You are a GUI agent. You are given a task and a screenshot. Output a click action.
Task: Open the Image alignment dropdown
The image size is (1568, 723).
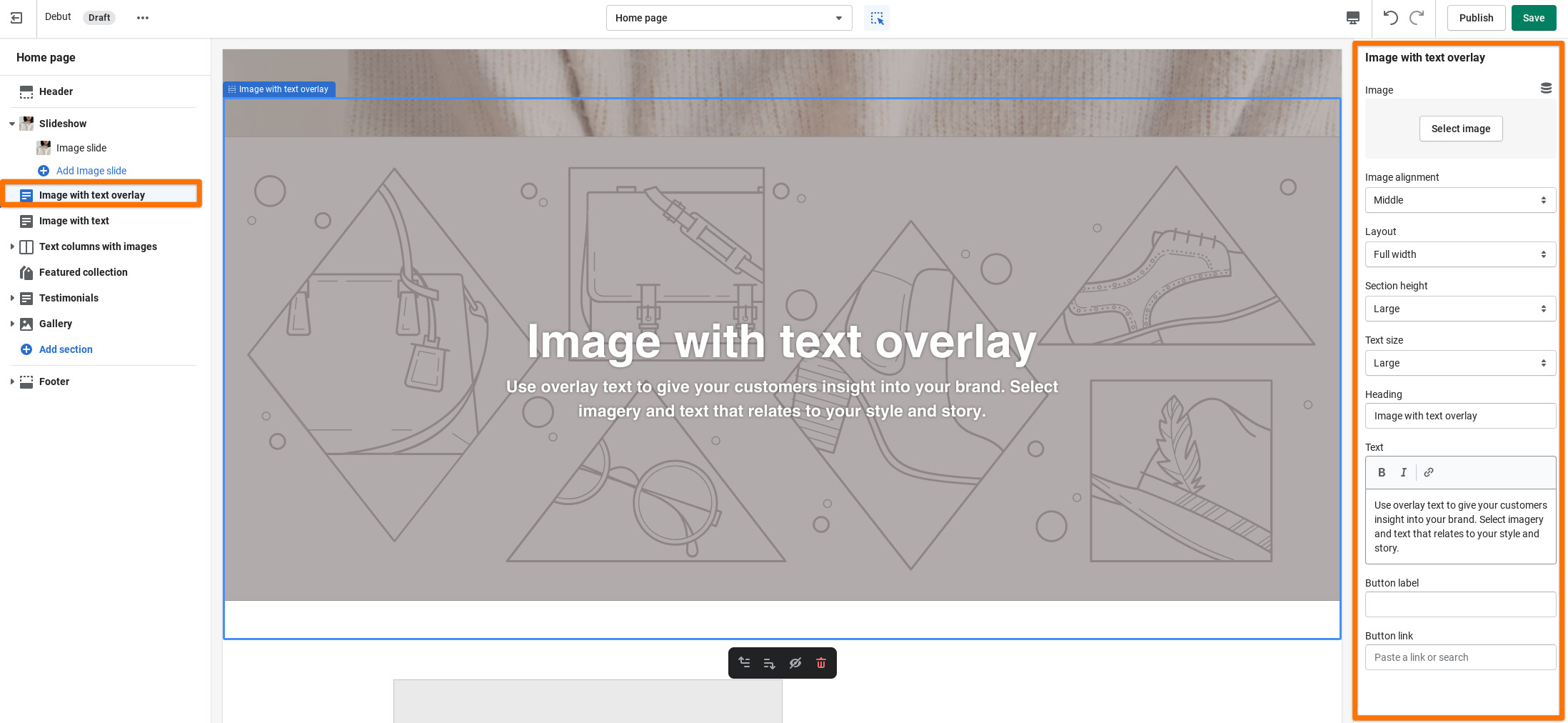[x=1460, y=200]
